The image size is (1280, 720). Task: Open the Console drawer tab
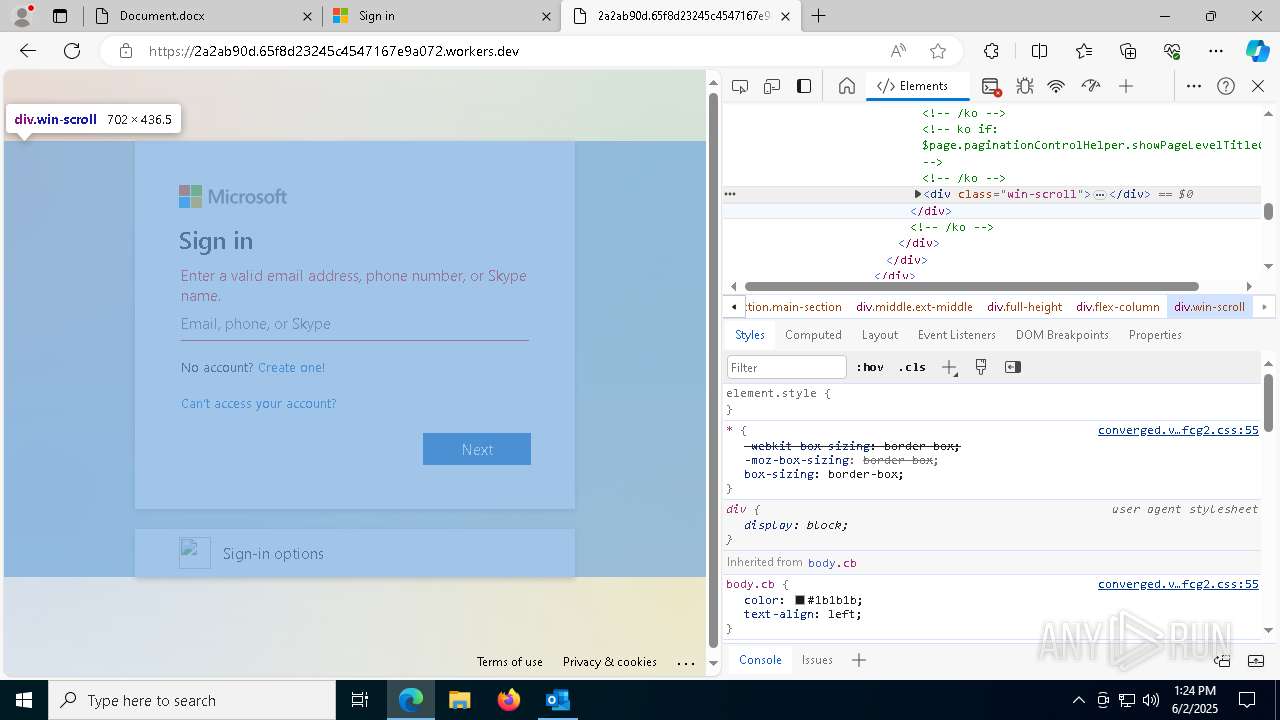760,660
